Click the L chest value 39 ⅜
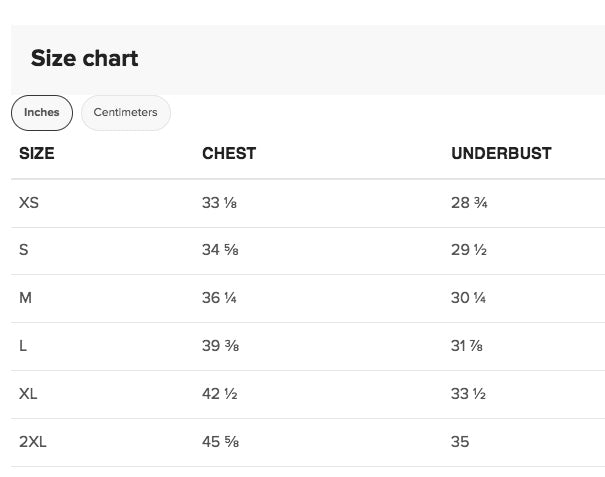The width and height of the screenshot is (605, 477). click(220, 346)
